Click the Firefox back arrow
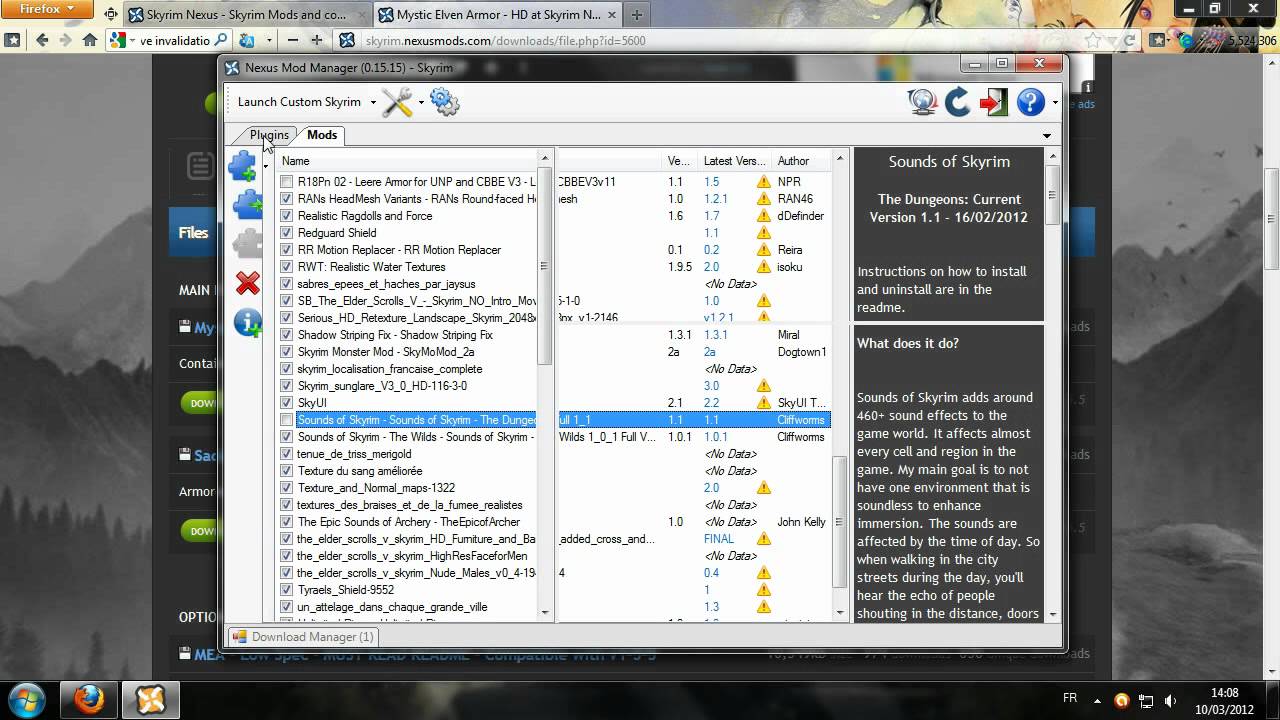The width and height of the screenshot is (1280, 720). click(41, 40)
